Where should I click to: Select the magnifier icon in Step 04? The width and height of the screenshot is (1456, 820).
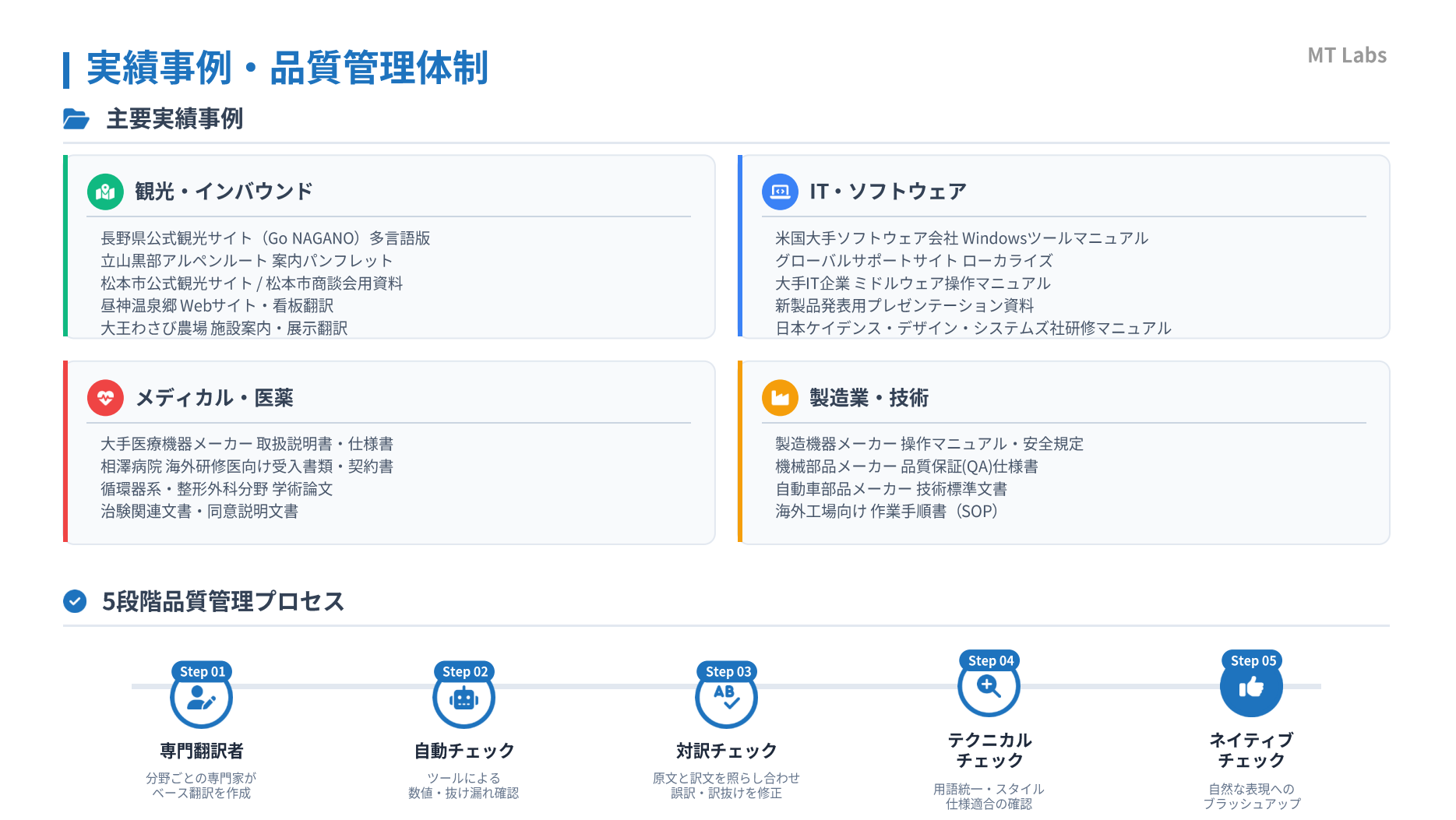coord(989,688)
